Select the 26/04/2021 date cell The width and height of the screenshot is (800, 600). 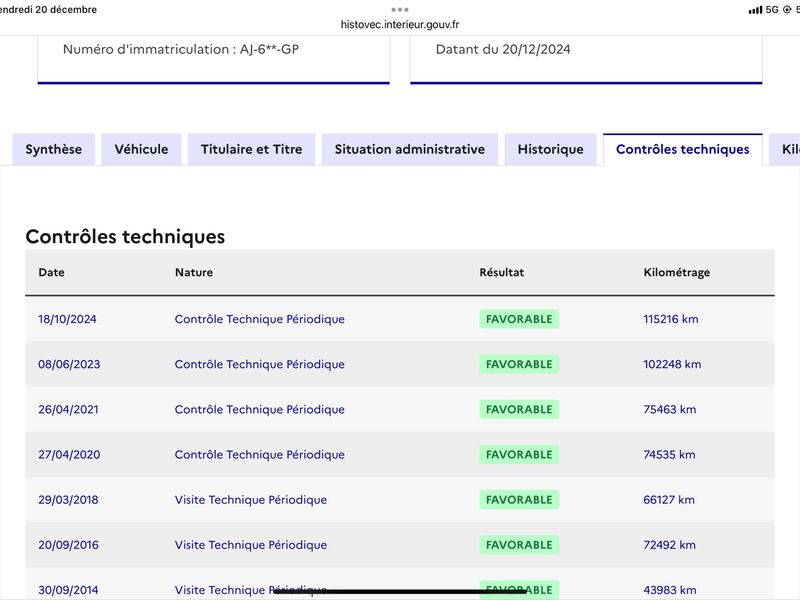point(68,410)
